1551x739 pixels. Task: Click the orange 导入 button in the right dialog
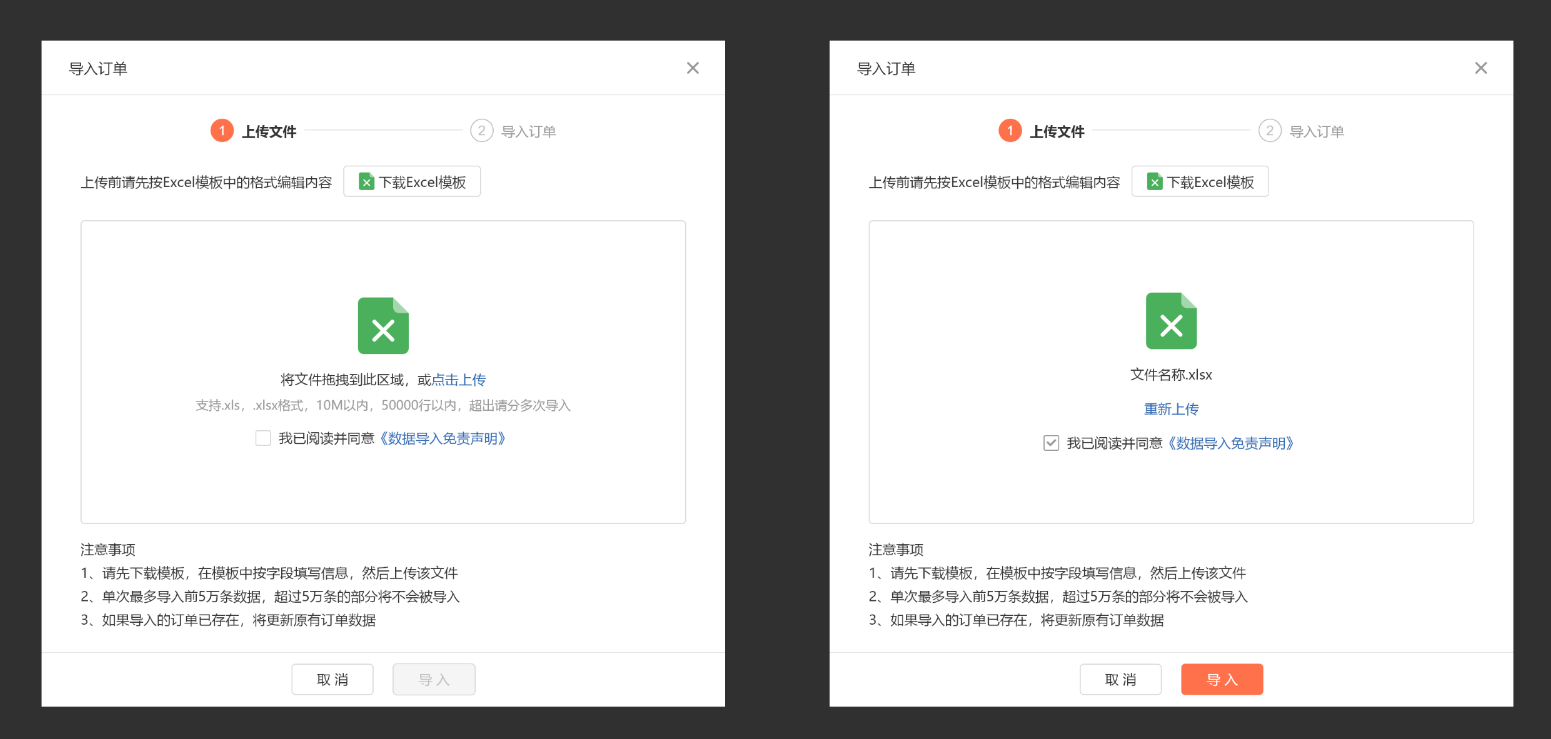coord(1222,679)
